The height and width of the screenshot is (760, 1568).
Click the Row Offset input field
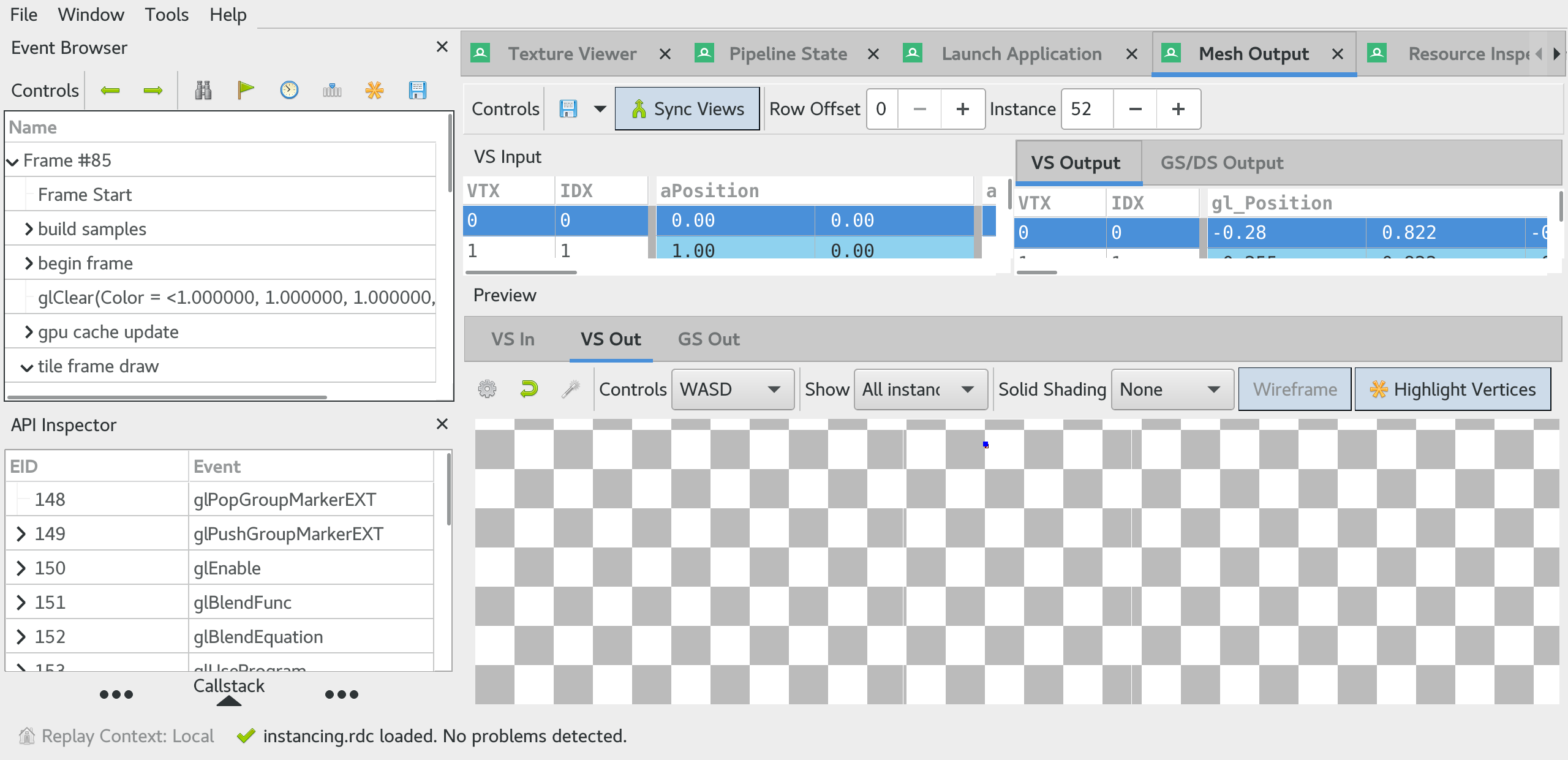coord(881,109)
